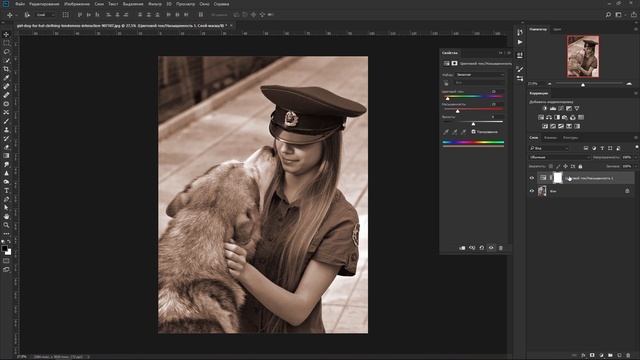
Task: Delete the adjustment layer from Properties panel
Action: pos(501,248)
